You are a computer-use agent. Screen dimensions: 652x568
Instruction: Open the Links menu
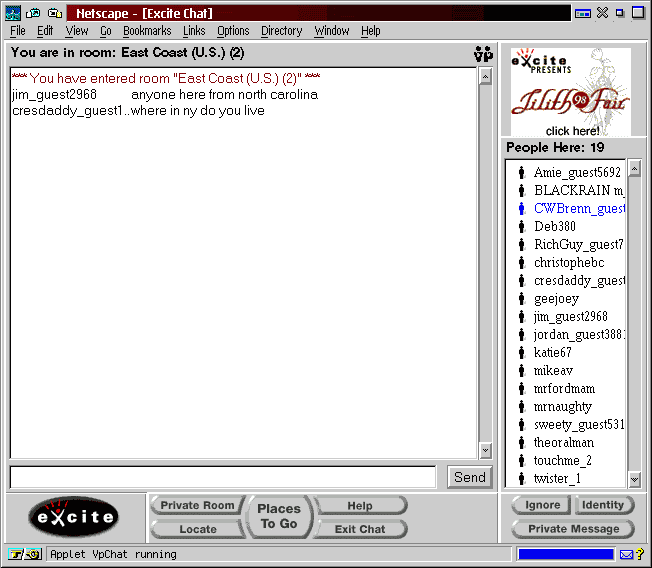[x=194, y=31]
